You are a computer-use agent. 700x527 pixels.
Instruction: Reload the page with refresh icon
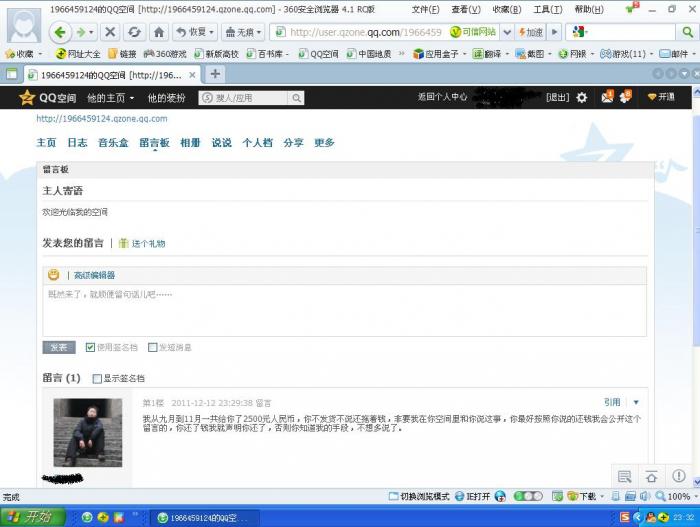[134, 32]
